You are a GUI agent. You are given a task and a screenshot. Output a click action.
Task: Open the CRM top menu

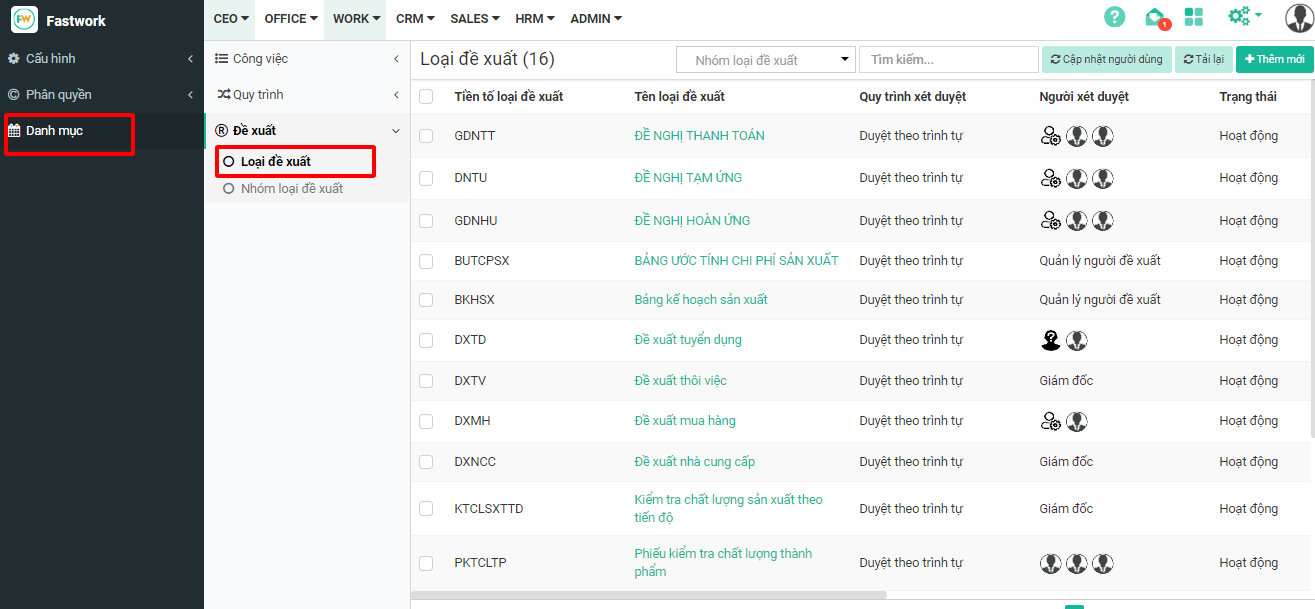point(414,19)
